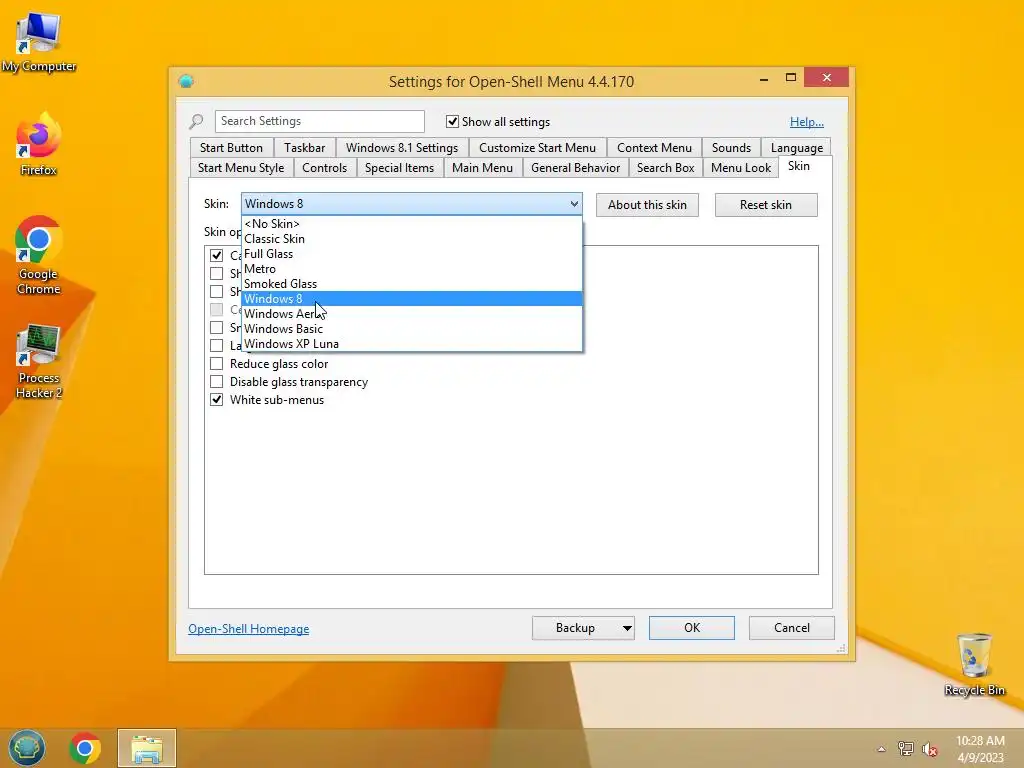Uncheck the first skin option checkbox
Image resolution: width=1024 pixels, height=768 pixels.
[x=217, y=255]
